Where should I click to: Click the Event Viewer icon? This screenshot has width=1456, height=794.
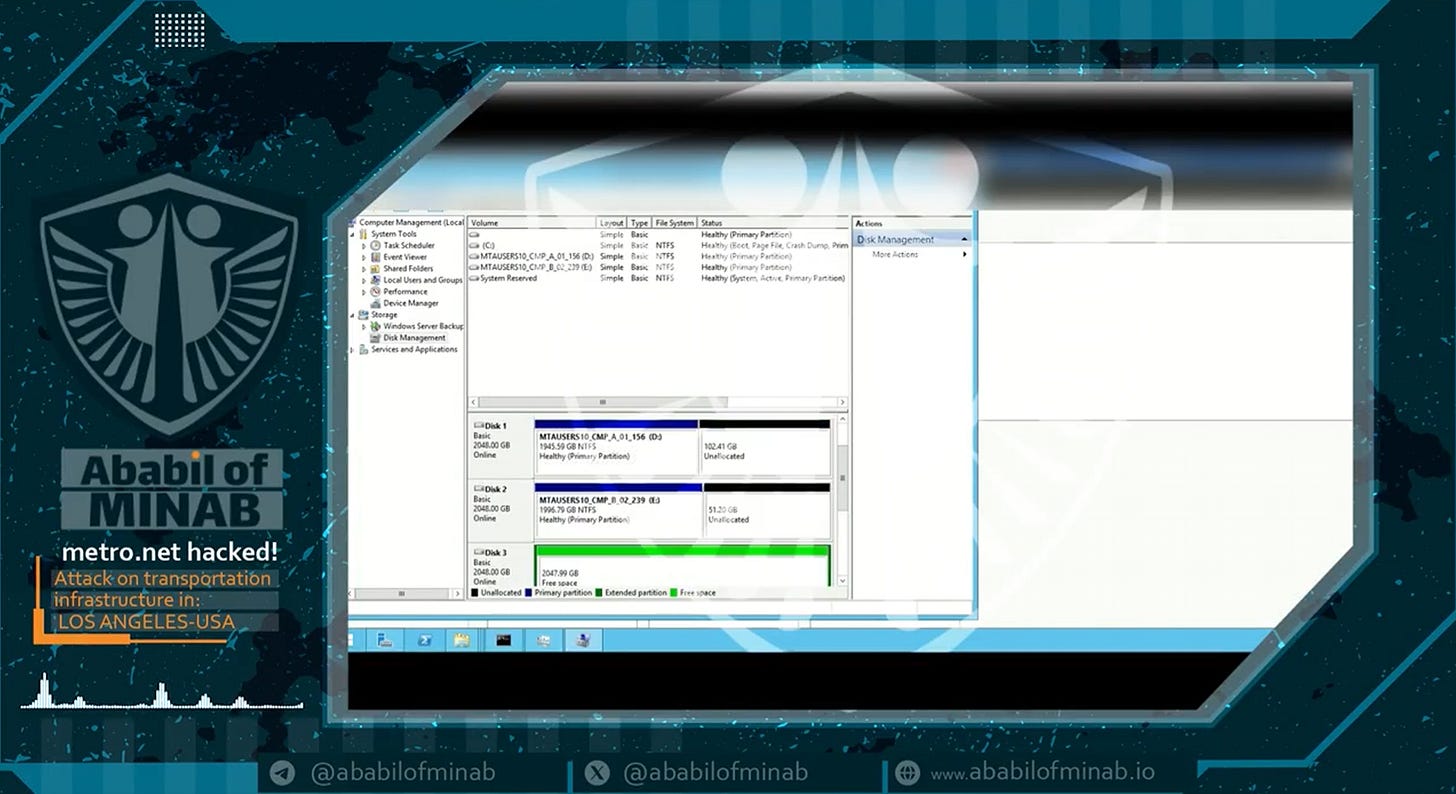(376, 257)
